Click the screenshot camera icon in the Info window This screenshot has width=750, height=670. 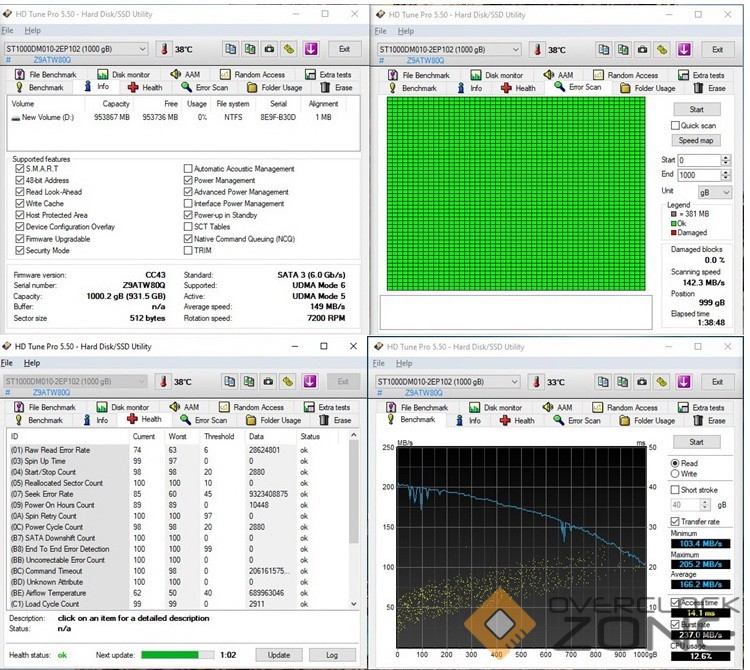click(x=268, y=49)
